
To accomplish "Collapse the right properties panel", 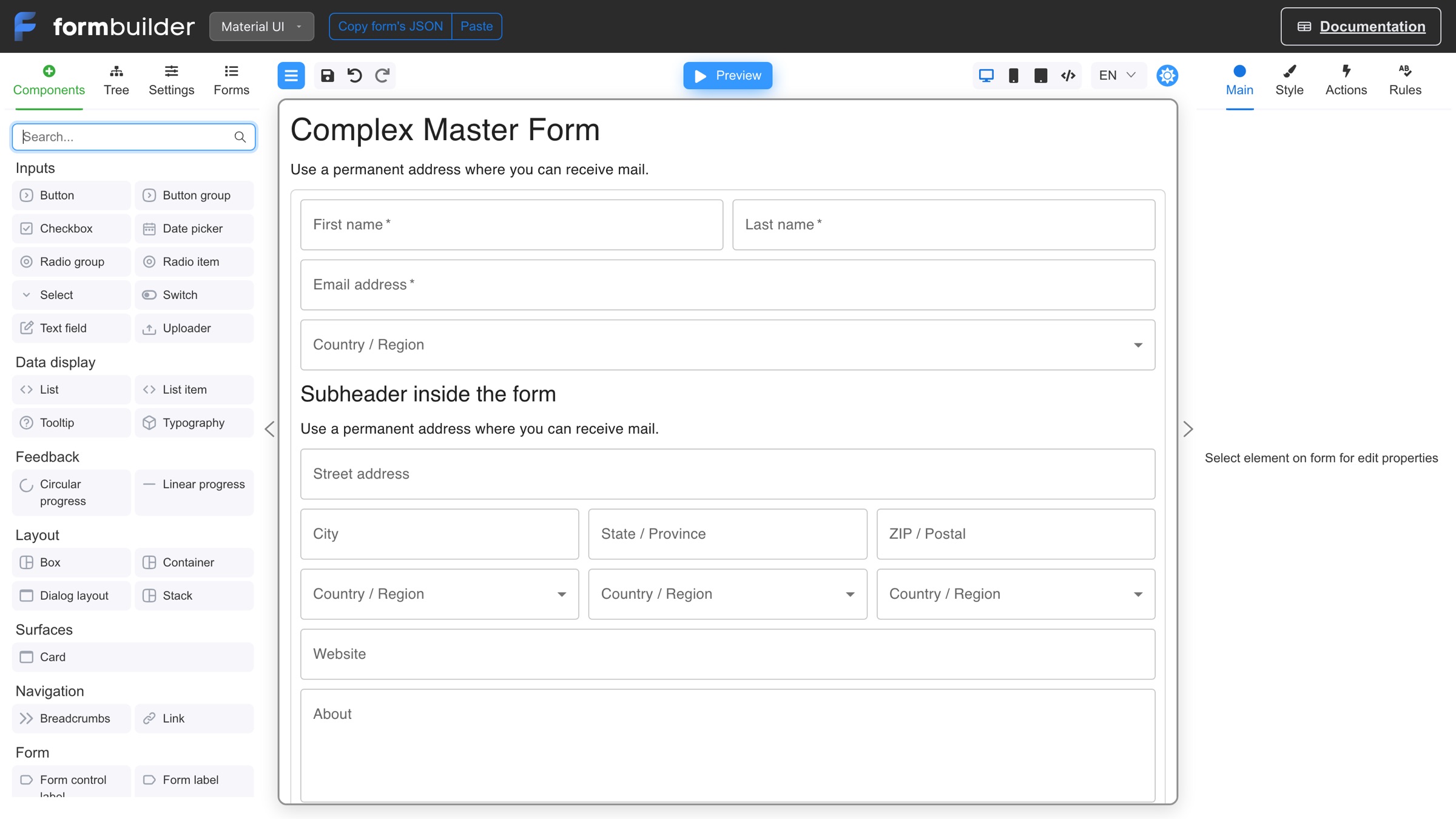I will pos(1188,429).
